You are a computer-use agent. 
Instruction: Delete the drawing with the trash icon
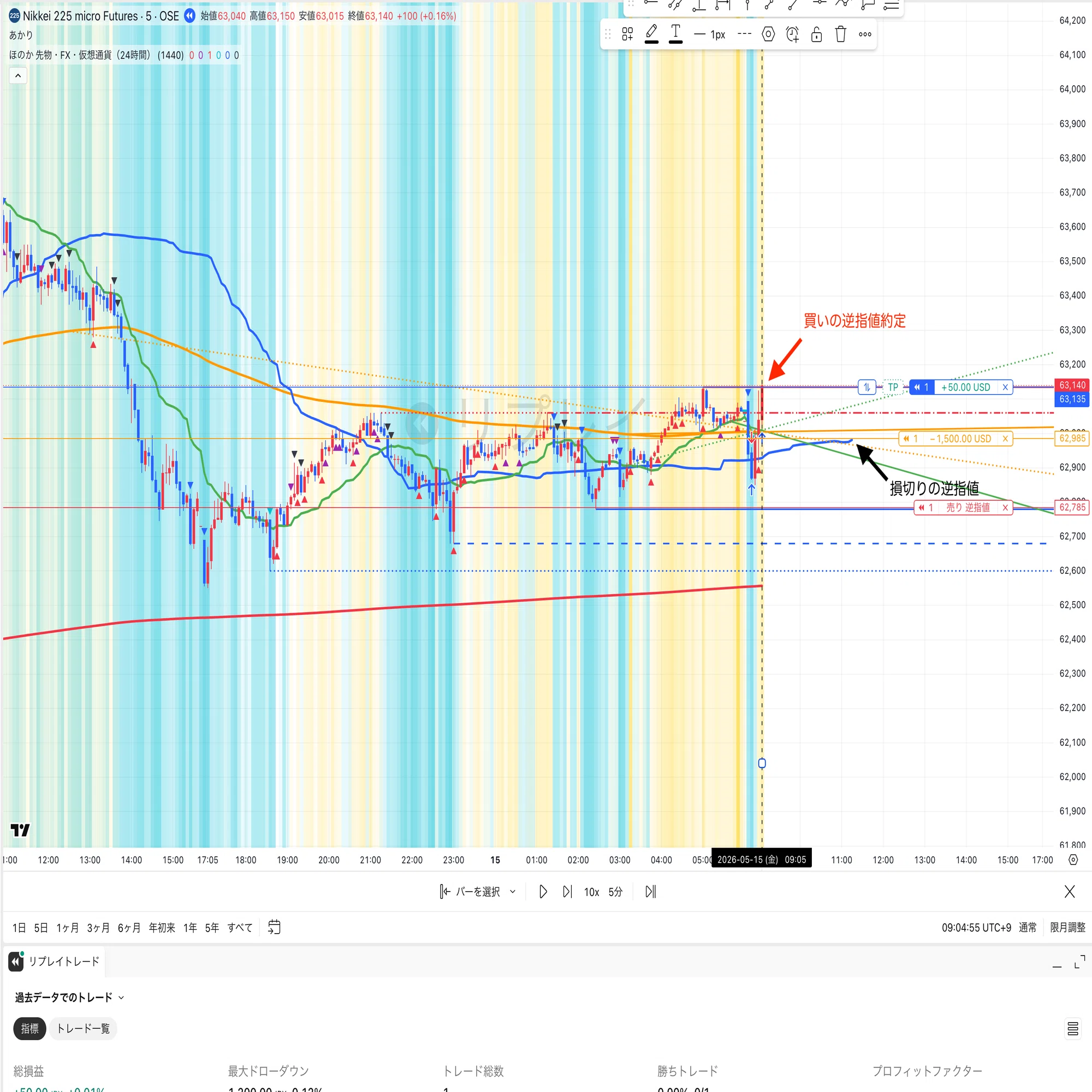[x=840, y=34]
